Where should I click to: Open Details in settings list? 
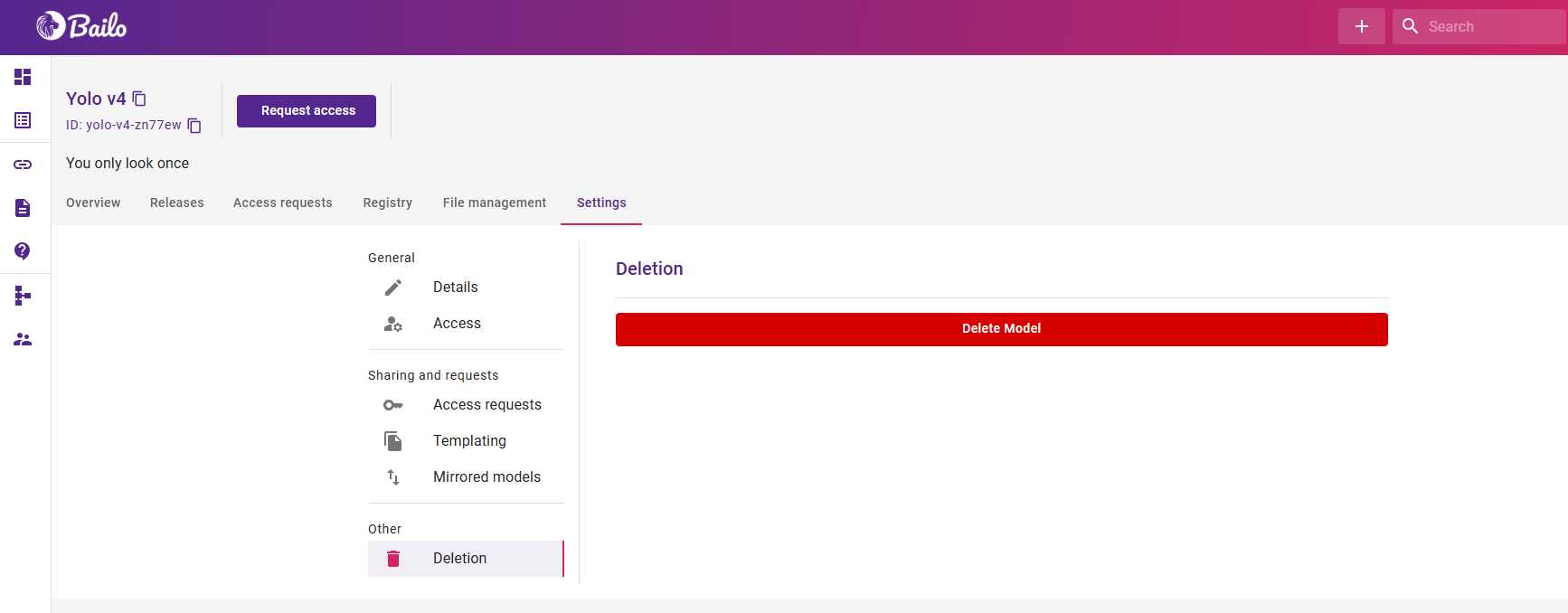[466, 288]
